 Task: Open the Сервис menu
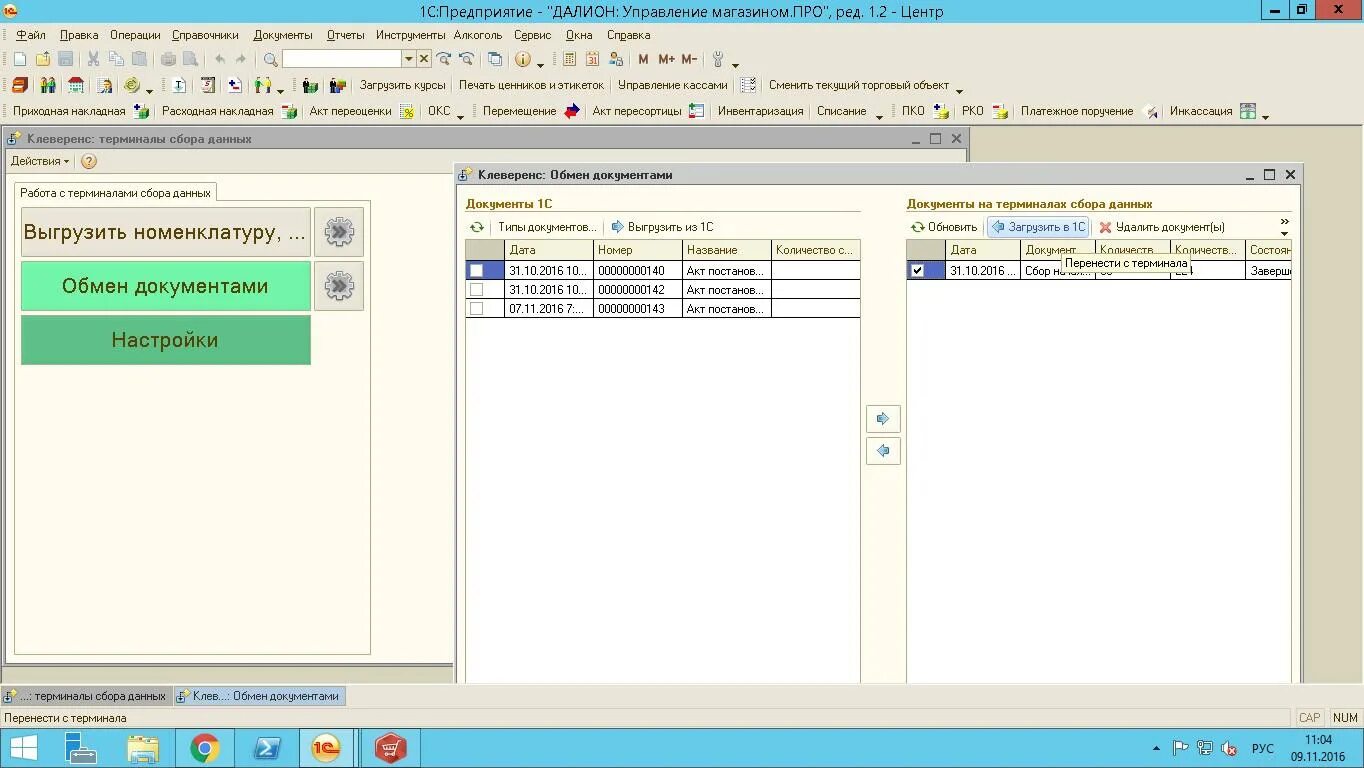[533, 35]
